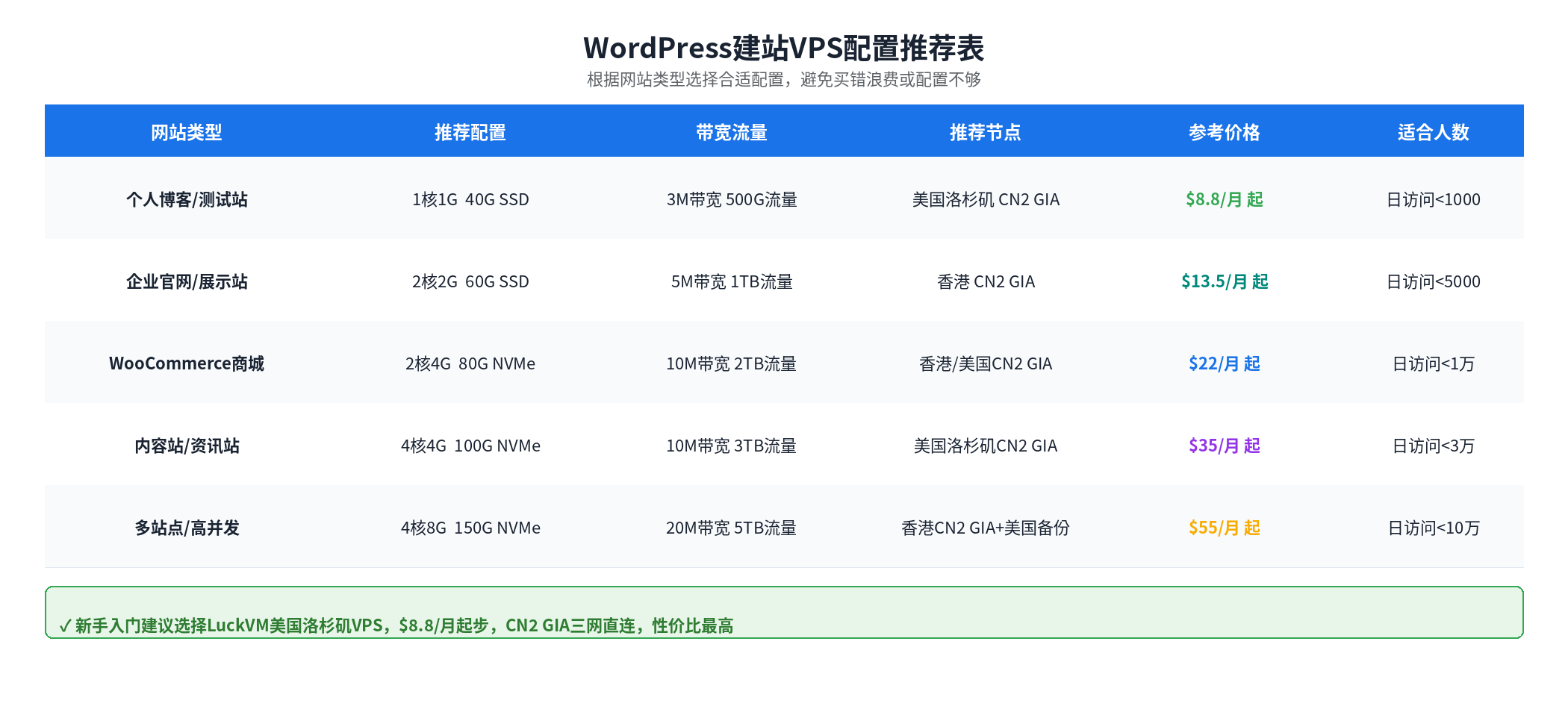Click the $13.5/月 起 price
This screenshot has width=1568, height=709.
(1225, 281)
